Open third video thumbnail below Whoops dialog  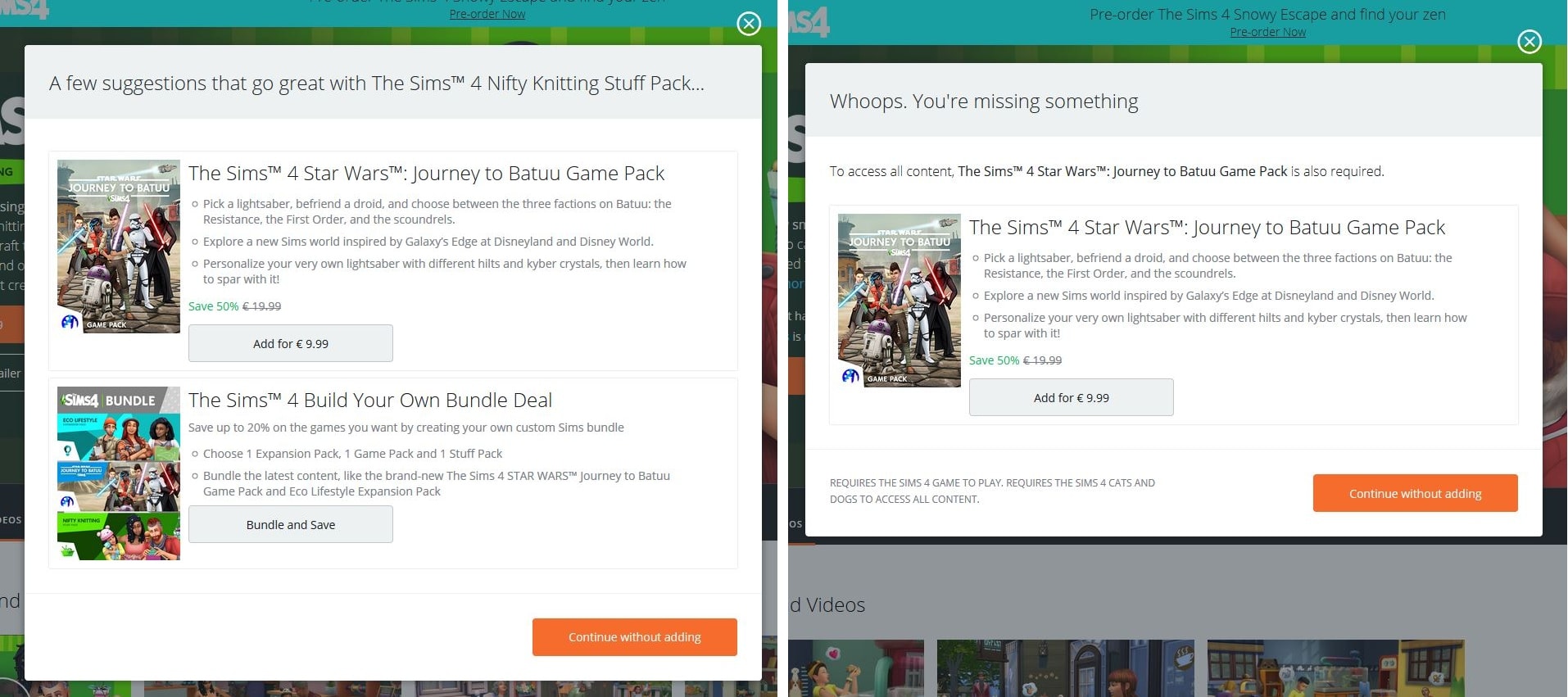(1335, 668)
